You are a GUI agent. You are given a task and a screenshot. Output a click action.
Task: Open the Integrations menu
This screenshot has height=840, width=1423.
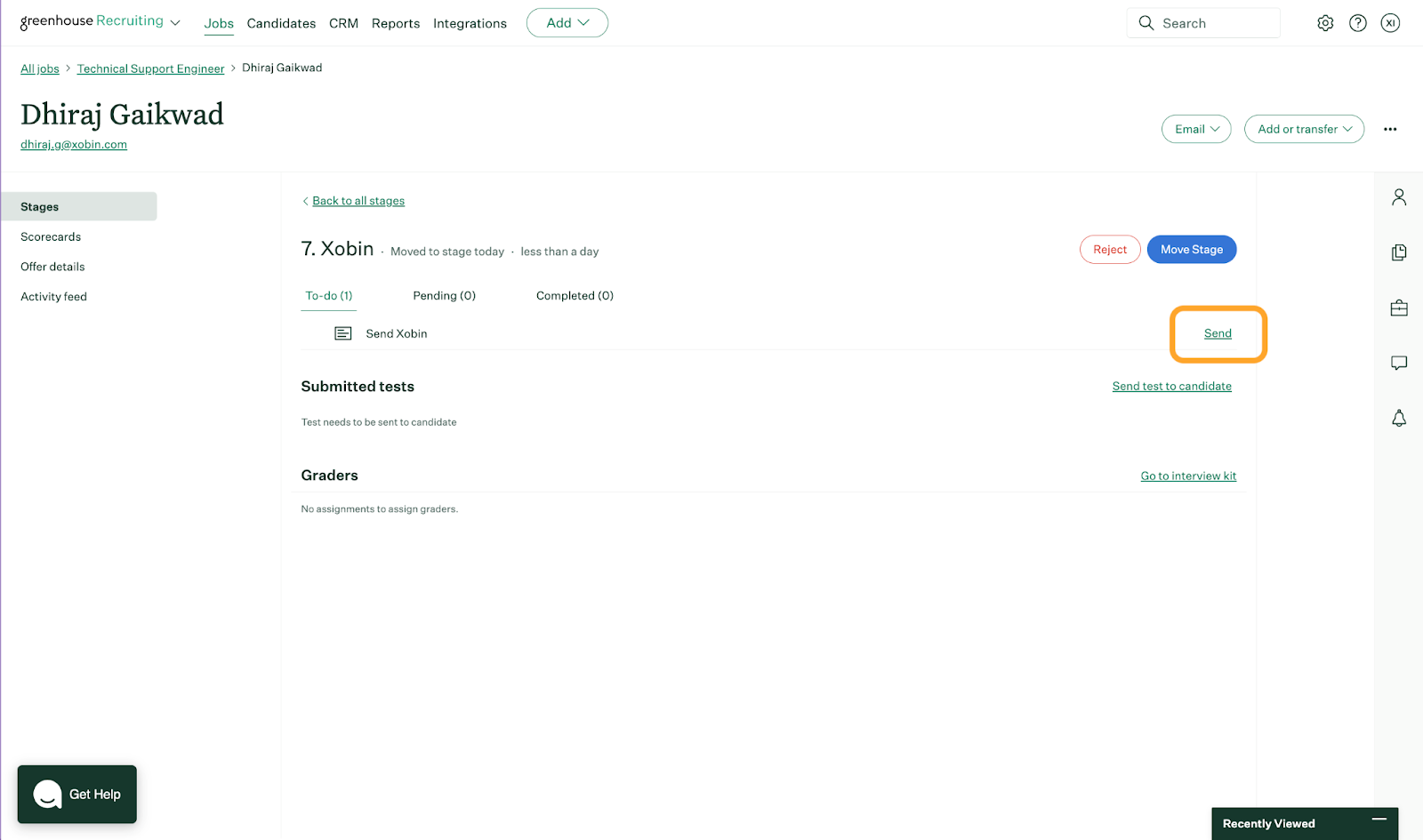pyautogui.click(x=470, y=23)
